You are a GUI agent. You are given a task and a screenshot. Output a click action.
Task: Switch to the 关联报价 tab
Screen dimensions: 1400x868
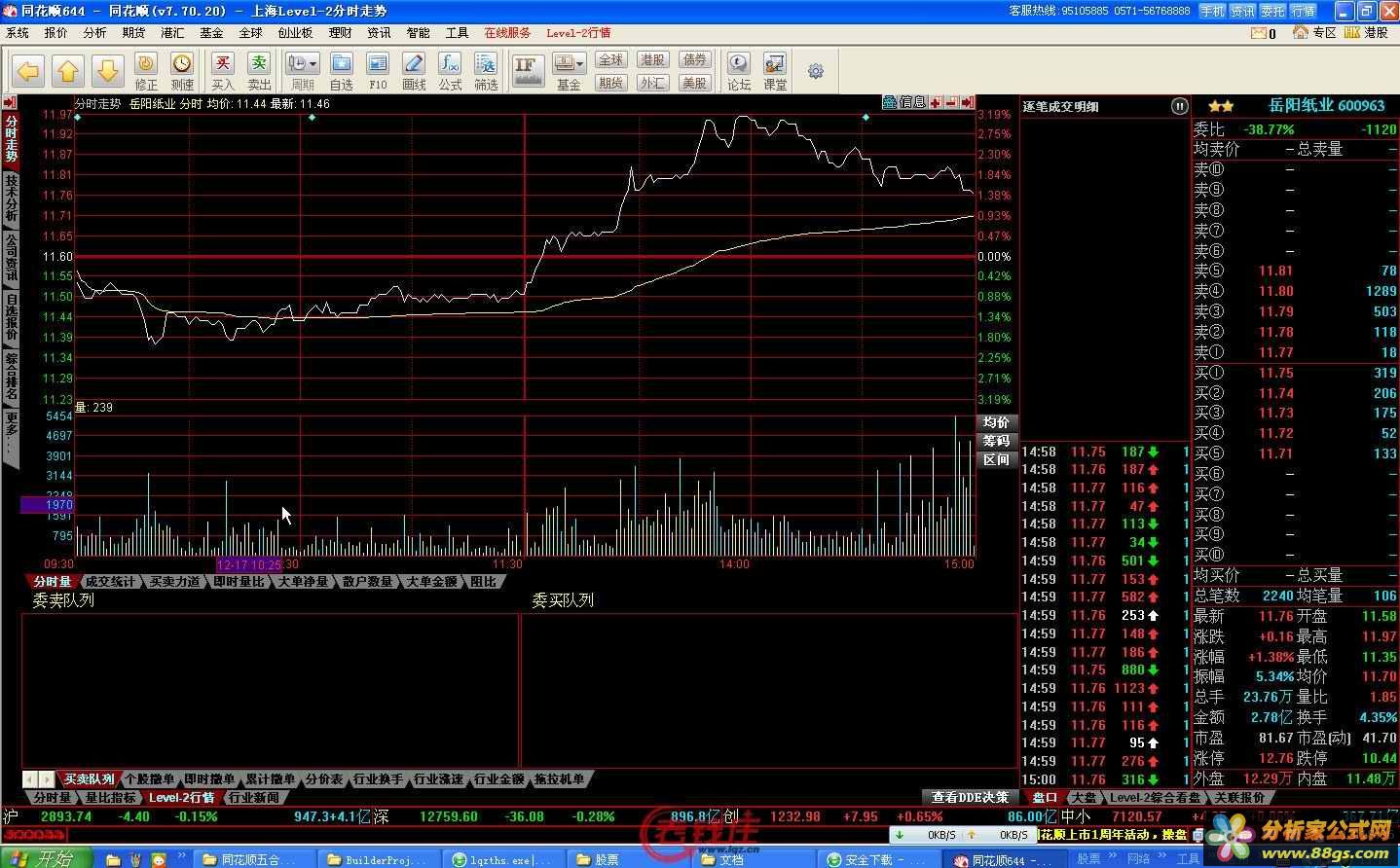pyautogui.click(x=1239, y=798)
